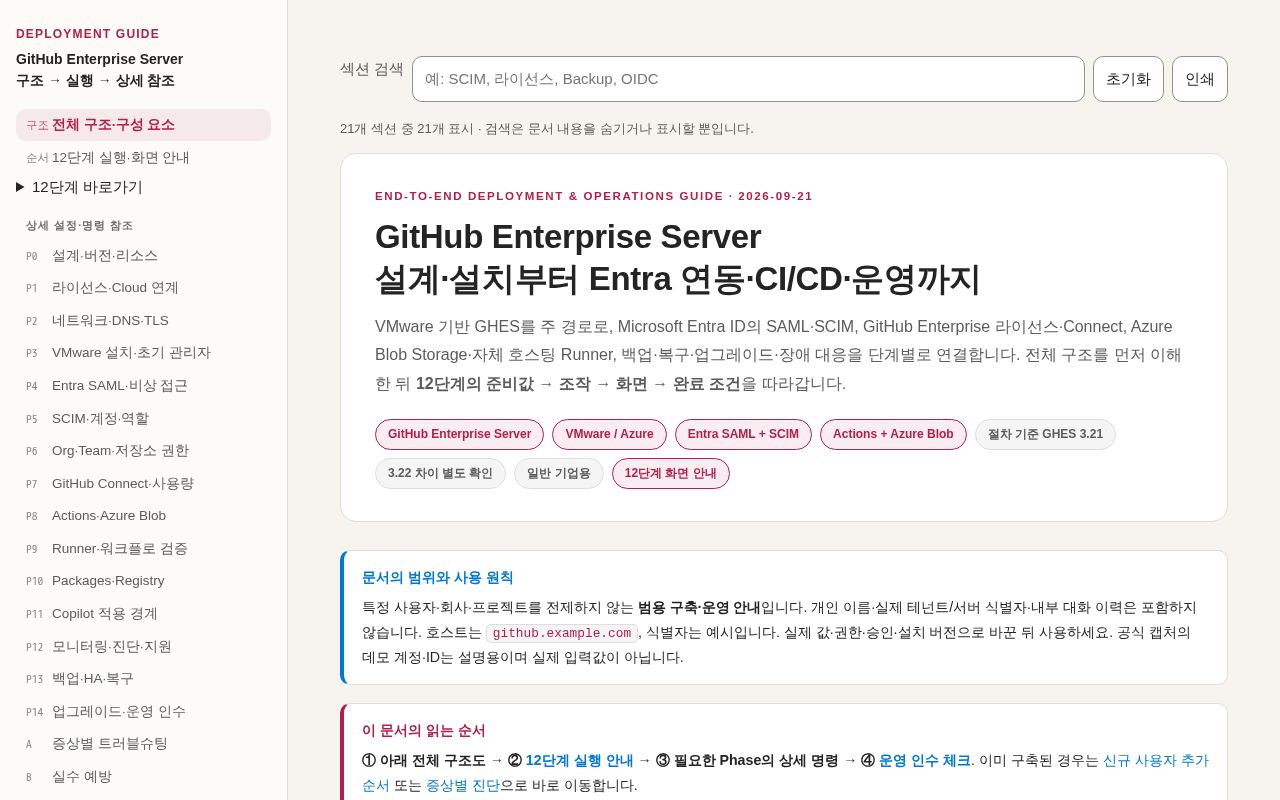The image size is (1280, 800).
Task: Click the DEPLOYMENT GUIDE sidebar label
Action: click(x=88, y=34)
